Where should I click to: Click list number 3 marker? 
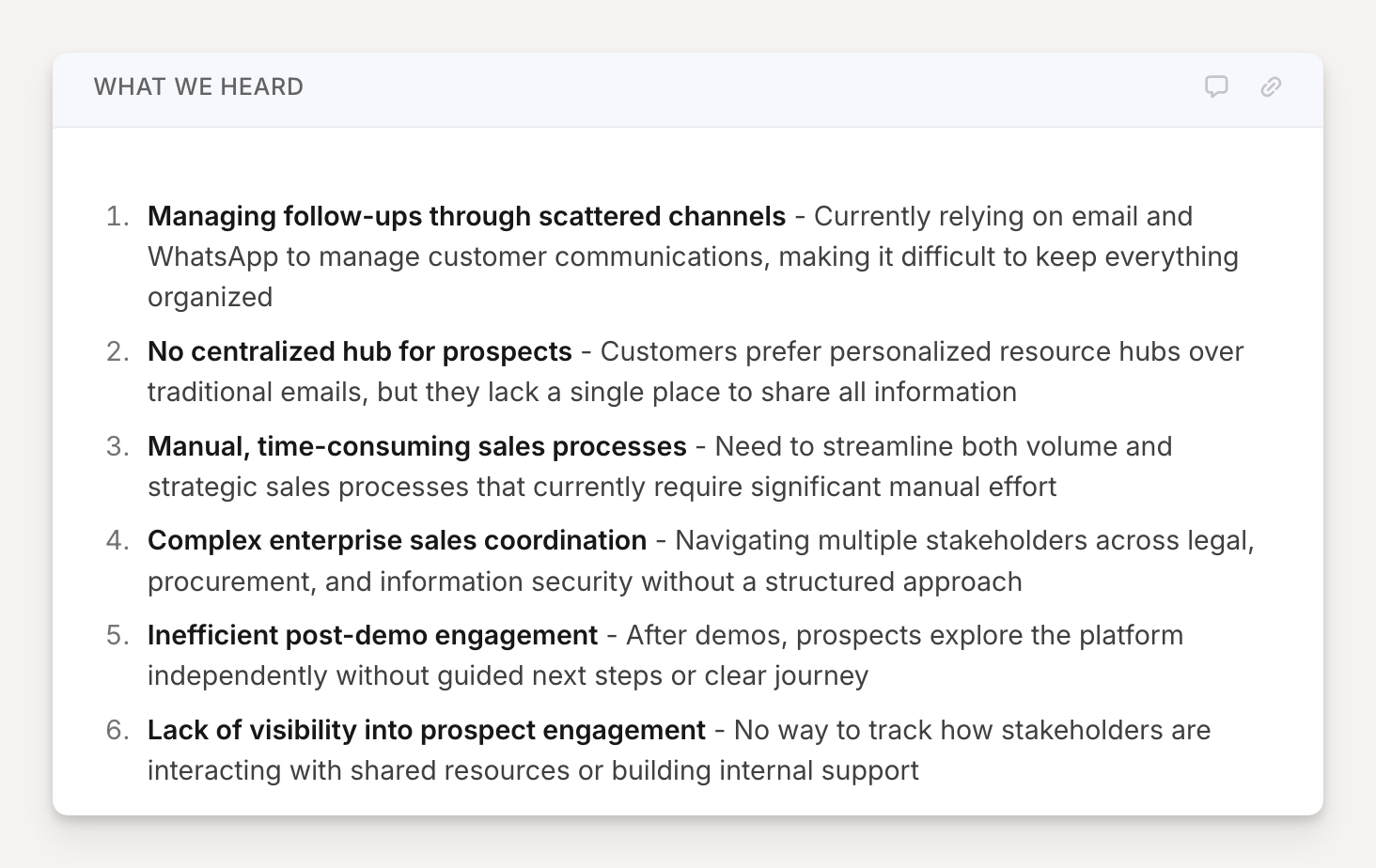coord(117,446)
